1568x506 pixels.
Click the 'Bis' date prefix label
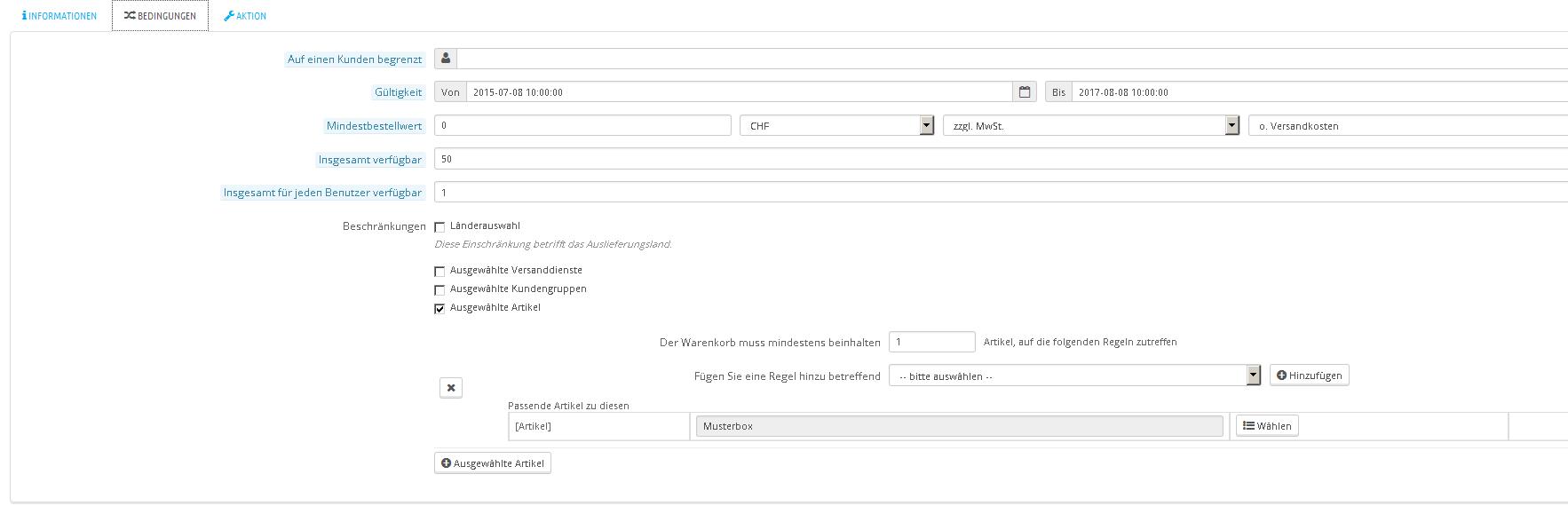click(x=1058, y=92)
